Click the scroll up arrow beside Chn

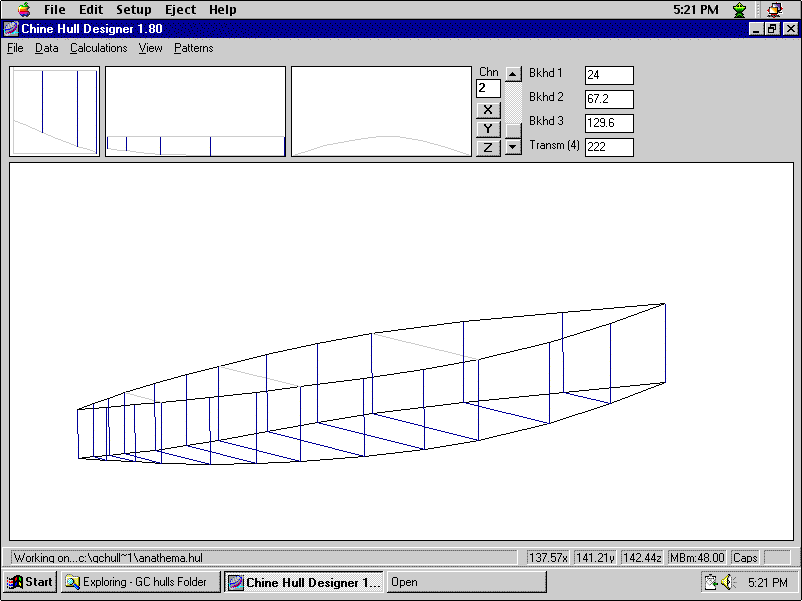point(513,73)
